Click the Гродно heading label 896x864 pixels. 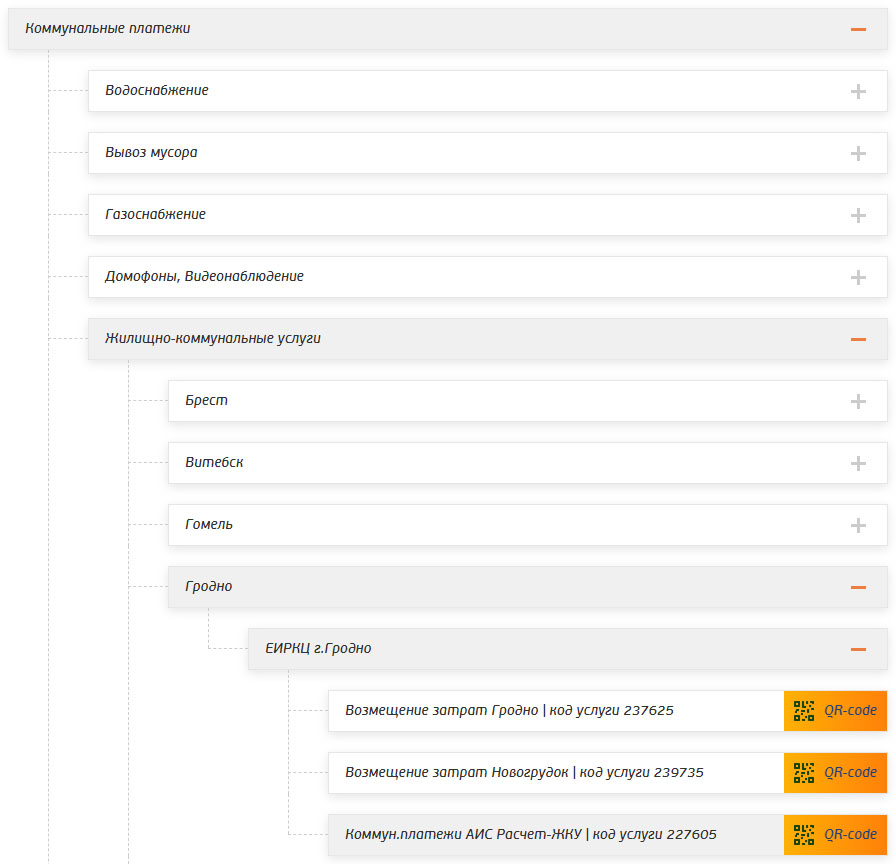pyautogui.click(x=209, y=587)
